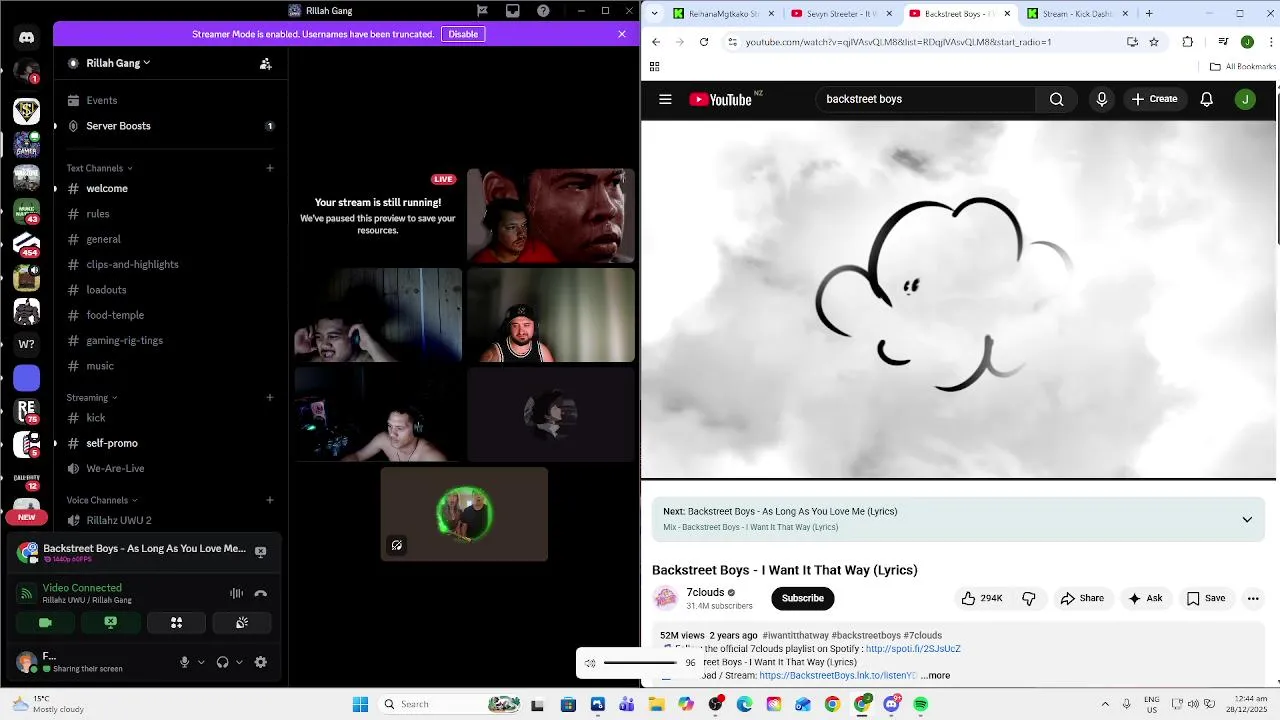Collapse Streaming category

point(92,397)
